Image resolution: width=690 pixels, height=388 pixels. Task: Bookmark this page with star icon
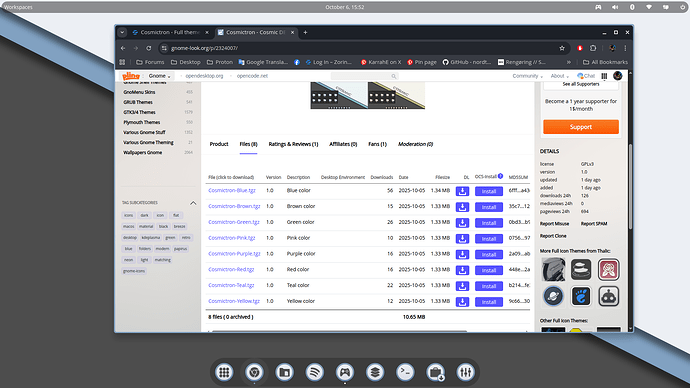coord(562,48)
